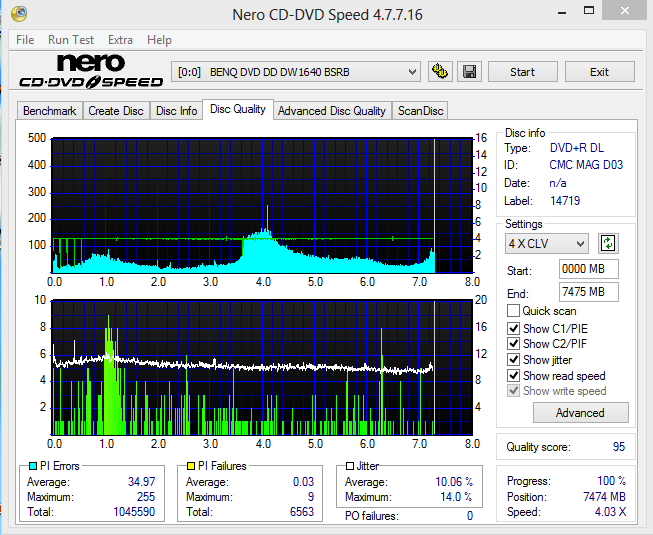Click the drive options tools icon
Image resolution: width=653 pixels, height=535 pixels.
[x=440, y=72]
